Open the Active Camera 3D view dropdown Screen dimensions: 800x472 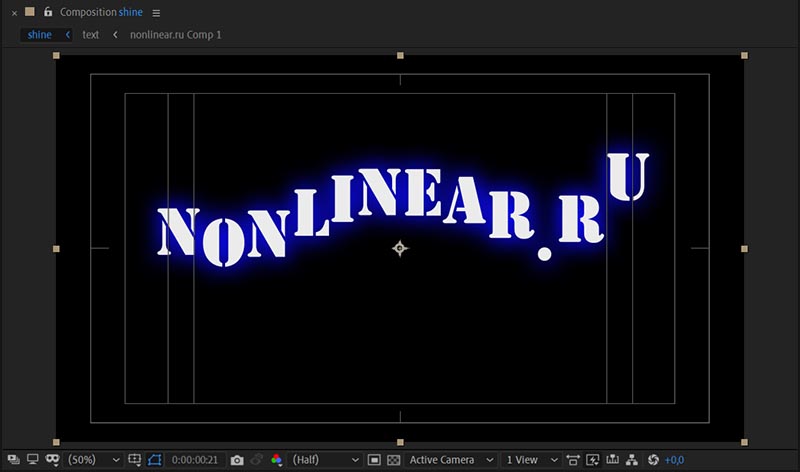(451, 460)
